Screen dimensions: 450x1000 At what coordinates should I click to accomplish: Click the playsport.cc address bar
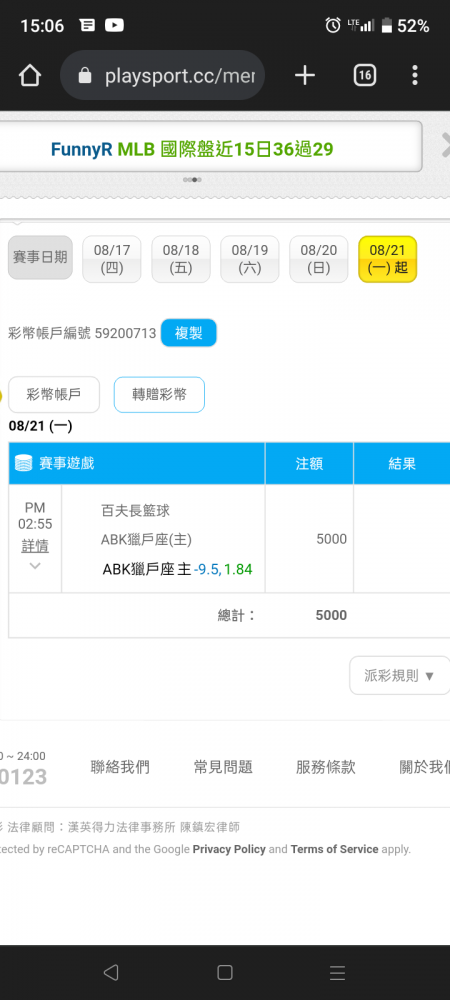[x=163, y=76]
